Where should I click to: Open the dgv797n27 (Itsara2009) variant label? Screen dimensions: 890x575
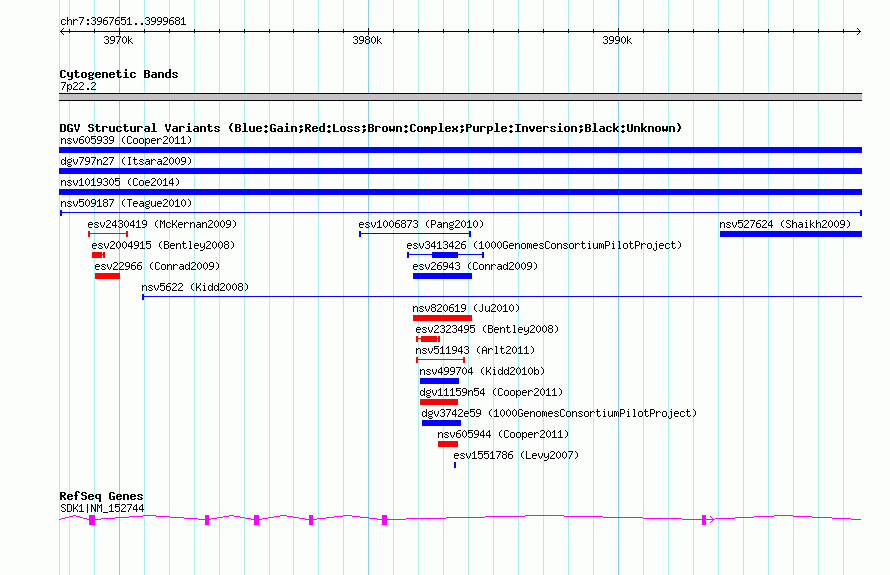tap(126, 161)
